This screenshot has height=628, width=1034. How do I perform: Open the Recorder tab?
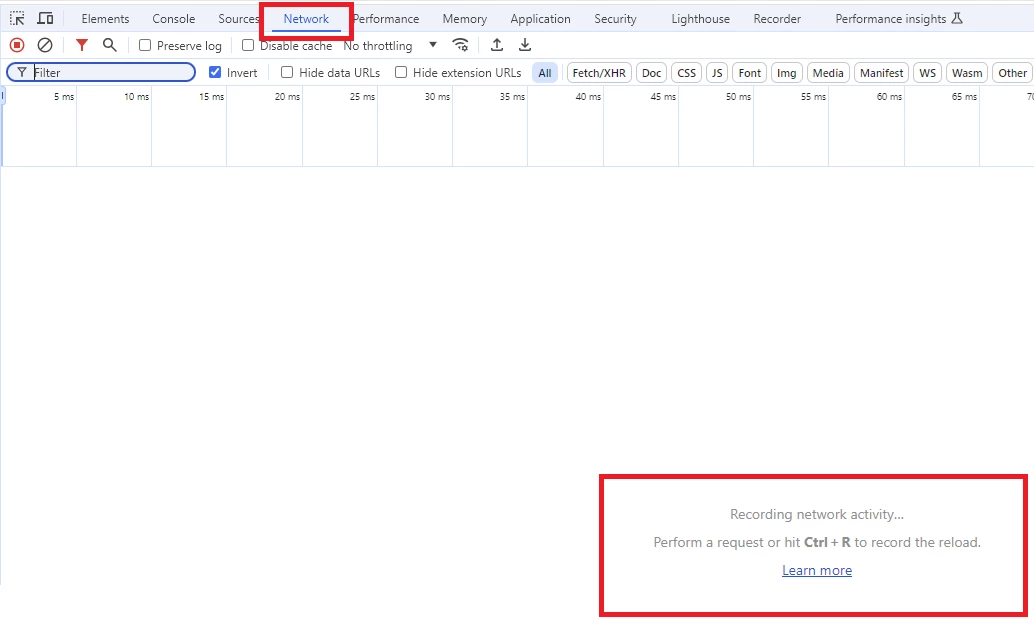[x=777, y=19]
